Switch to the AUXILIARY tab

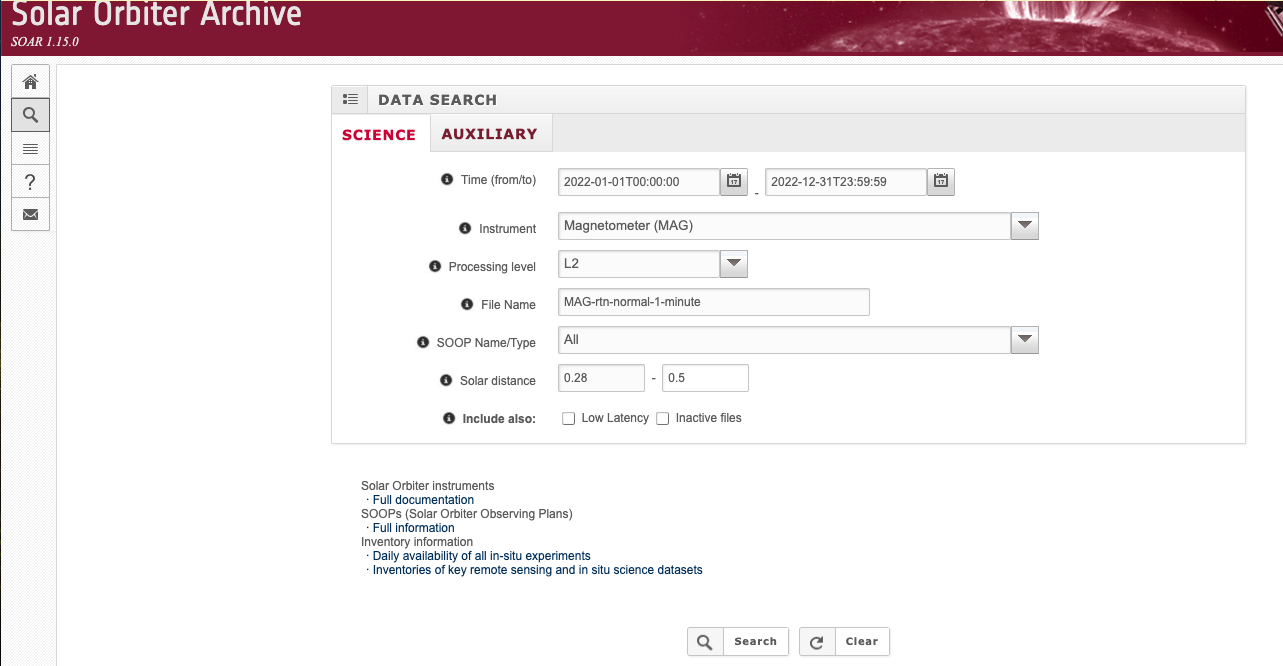(x=489, y=133)
